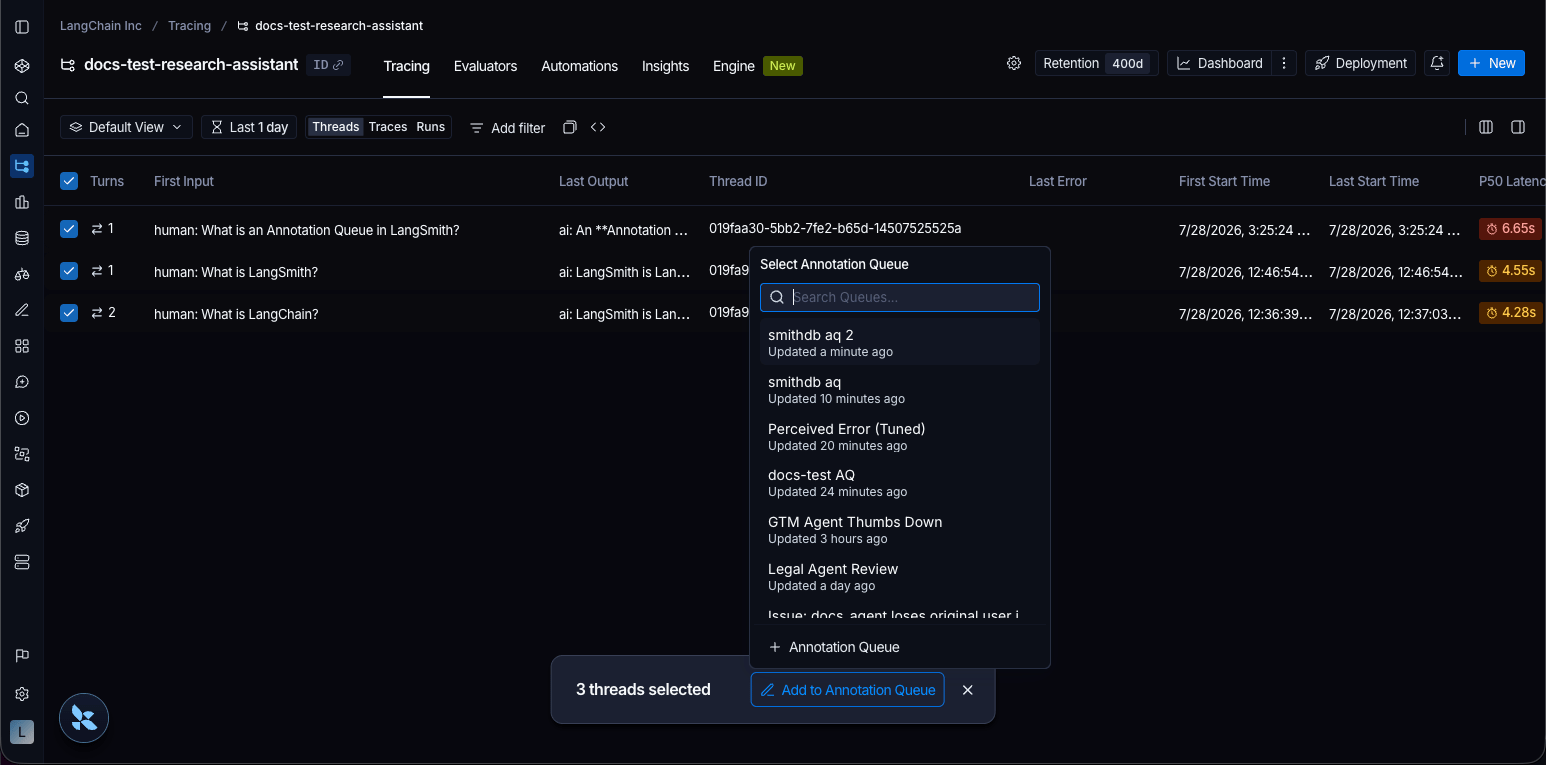Open the cube box sidebar icon
Screen dimensions: 1546x765
coord(22,490)
